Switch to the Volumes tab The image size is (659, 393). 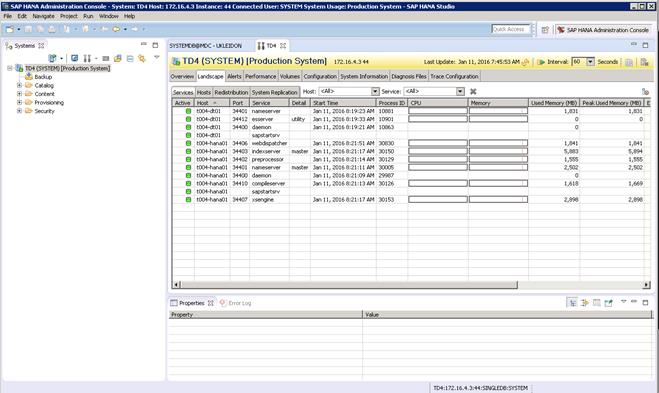click(x=290, y=76)
